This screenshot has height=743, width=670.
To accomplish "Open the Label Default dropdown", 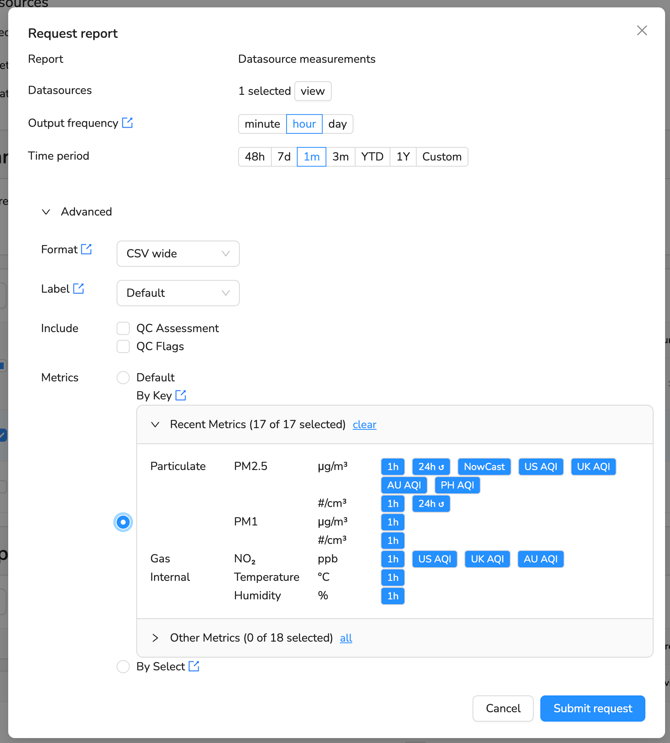I will click(x=178, y=293).
